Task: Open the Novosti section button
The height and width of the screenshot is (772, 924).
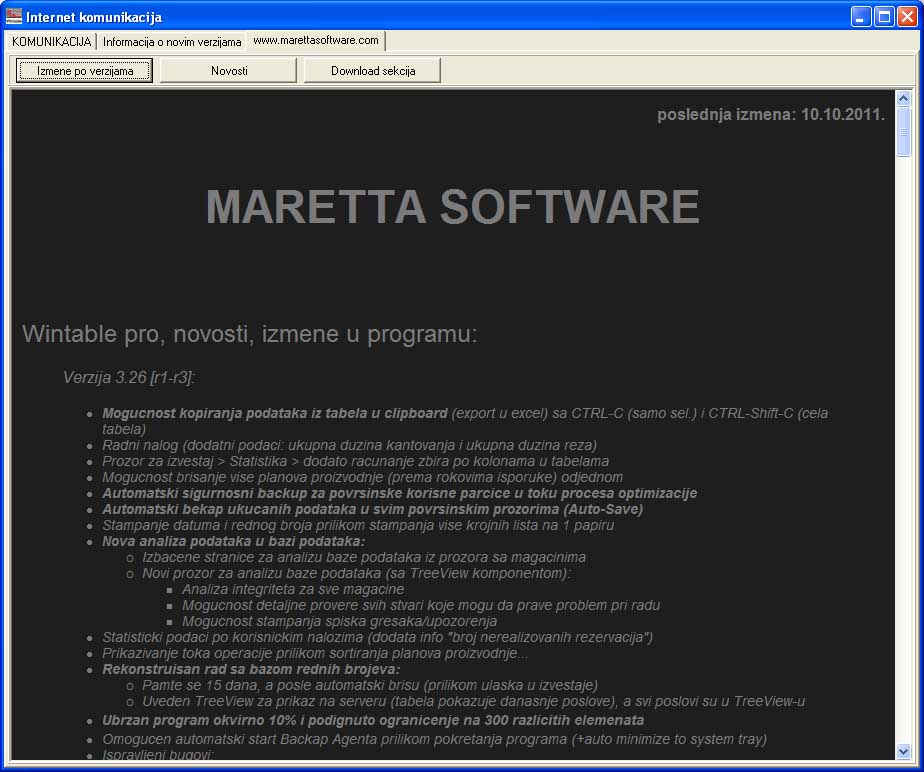Action: 229,71
